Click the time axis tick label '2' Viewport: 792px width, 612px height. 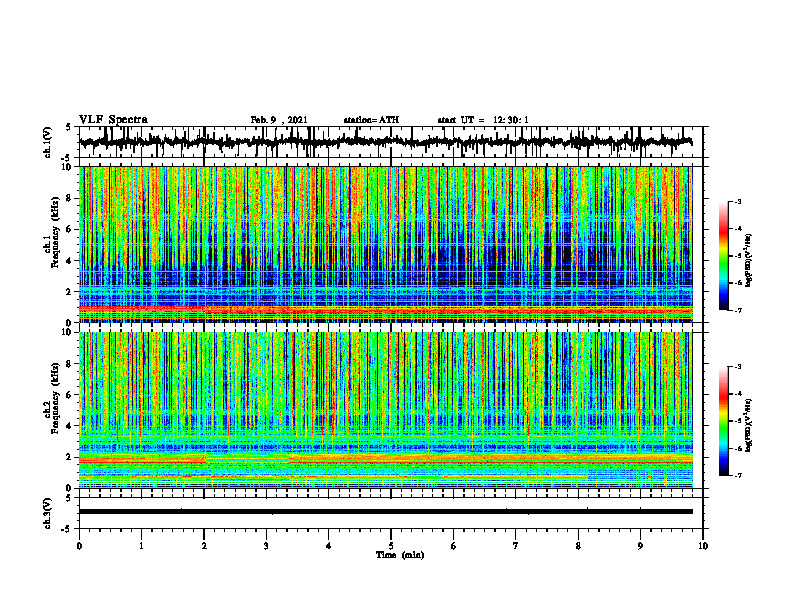point(204,546)
